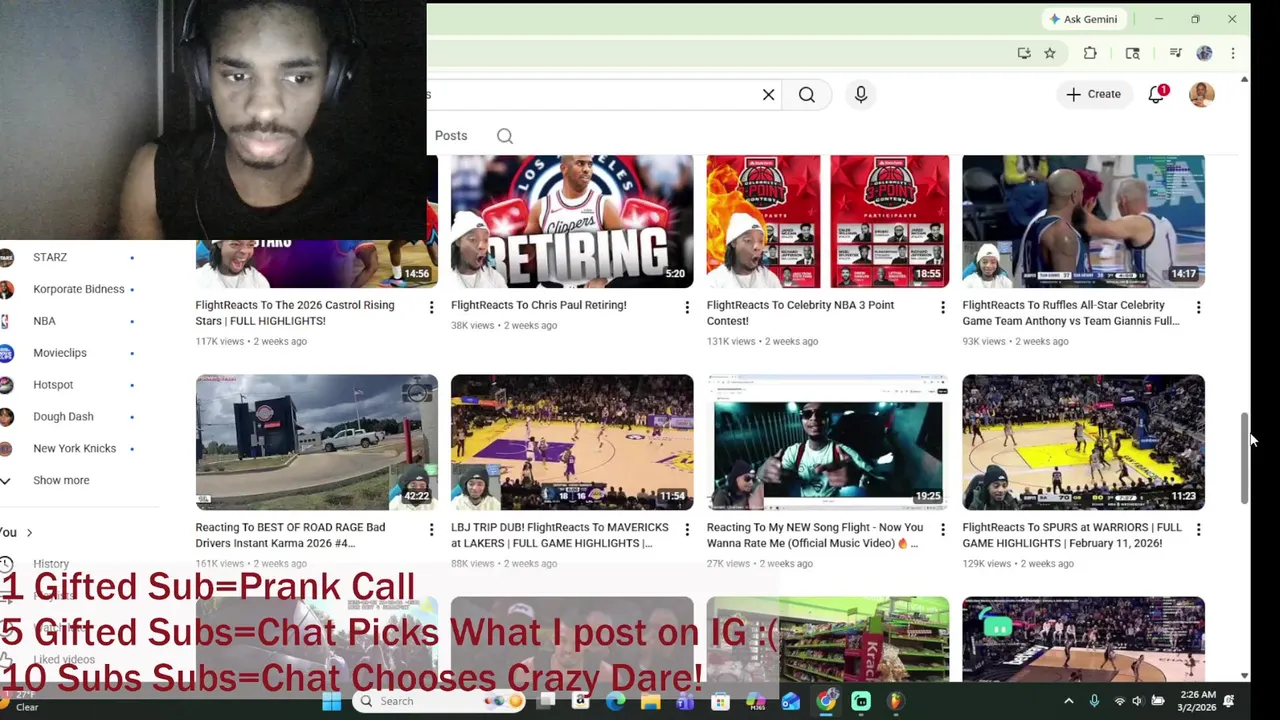Open Outlook from the taskbar
Viewport: 1280px width, 720px height.
pyautogui.click(x=791, y=701)
